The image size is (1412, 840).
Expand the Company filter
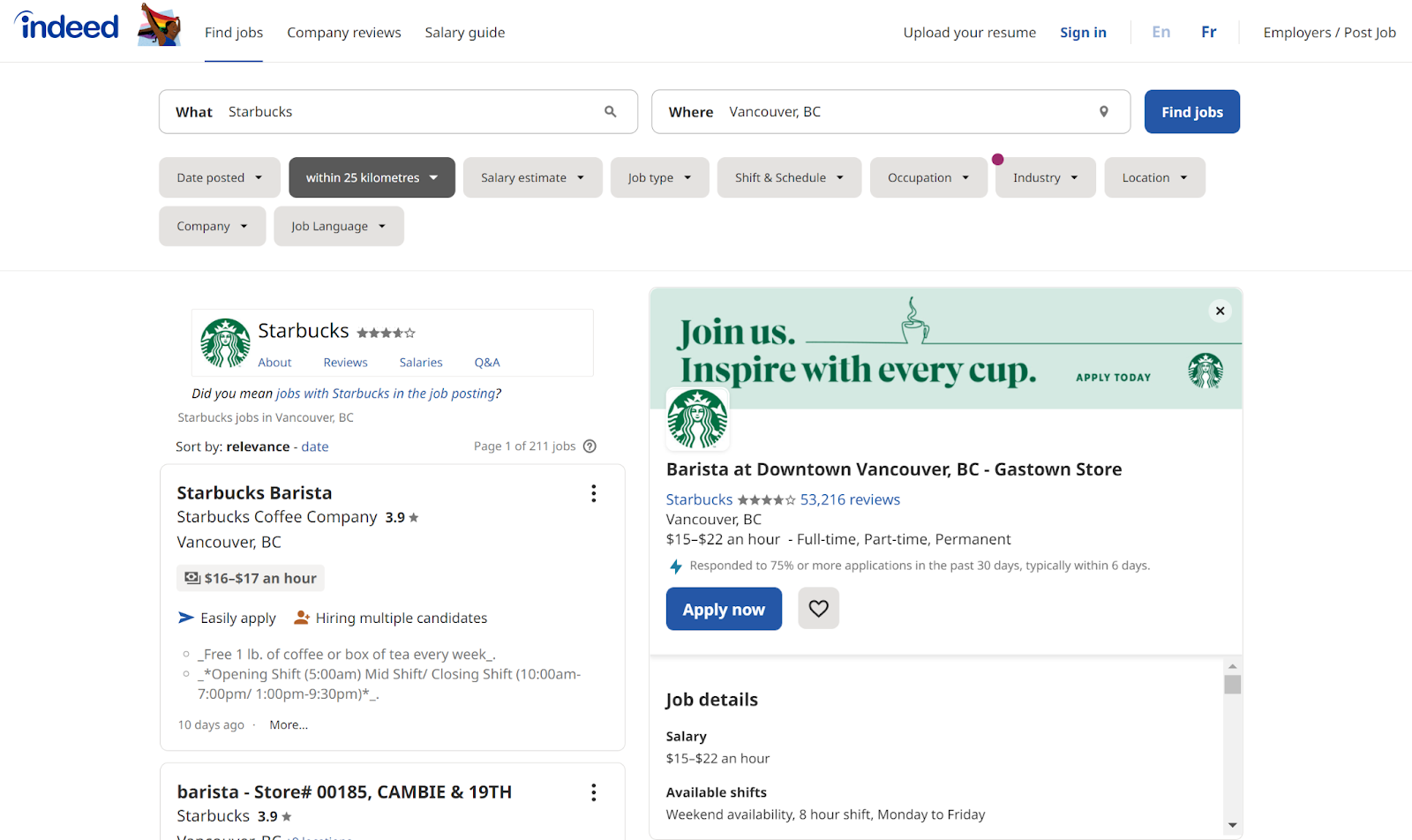[212, 226]
